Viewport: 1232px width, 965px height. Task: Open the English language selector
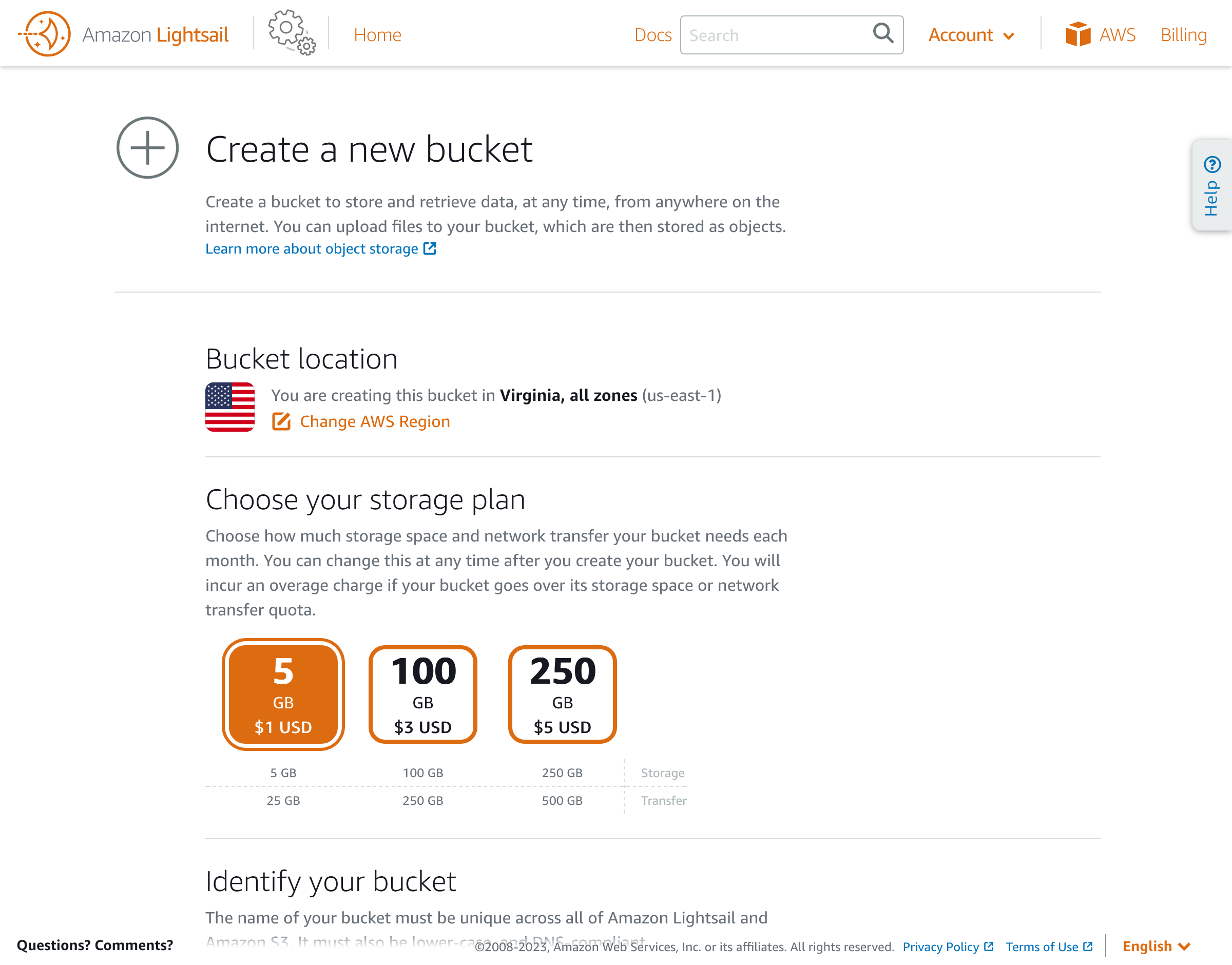point(1155,947)
